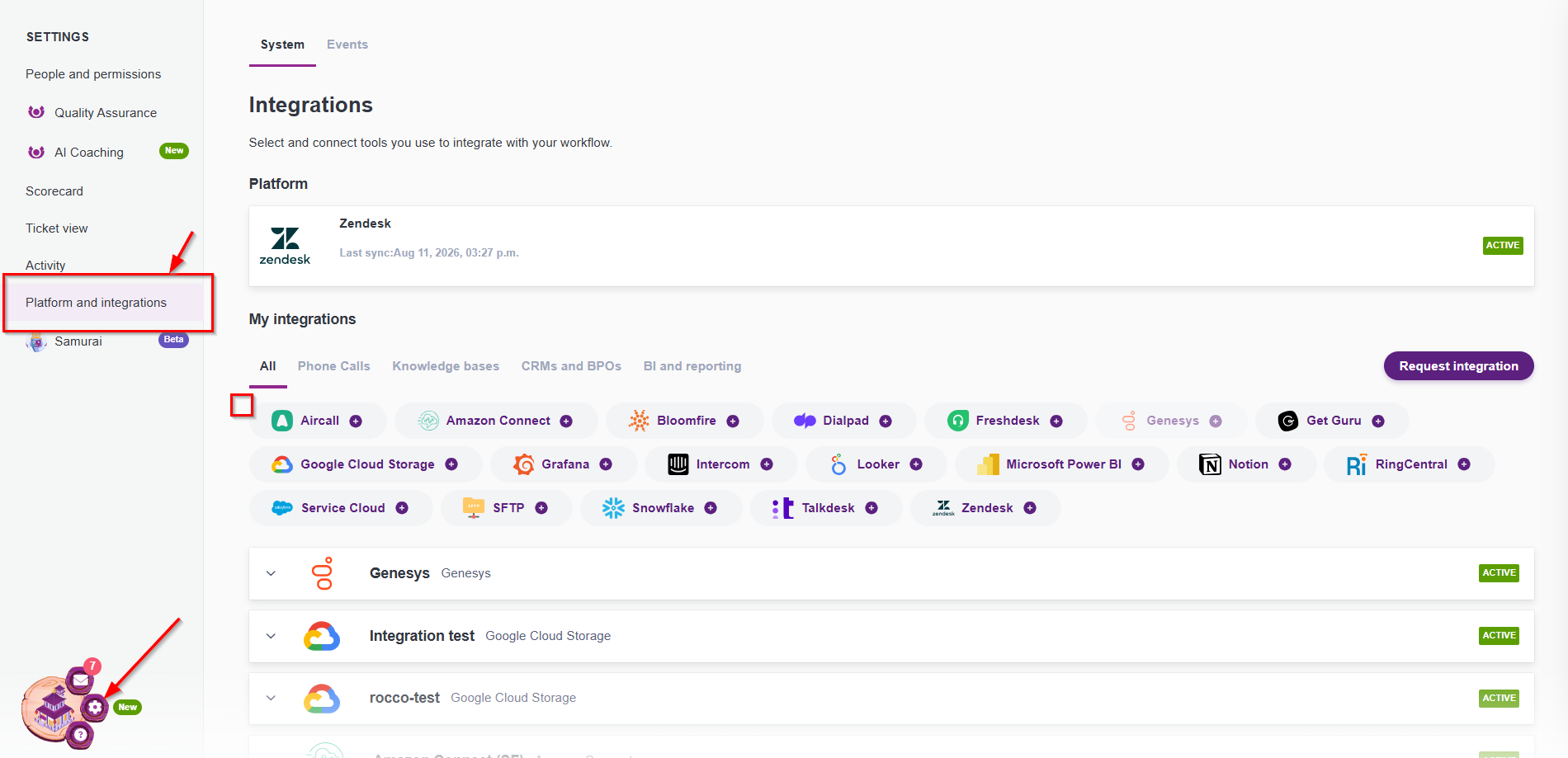Click the New badge beside the gear icon
The width and height of the screenshot is (1568, 758).
click(127, 708)
